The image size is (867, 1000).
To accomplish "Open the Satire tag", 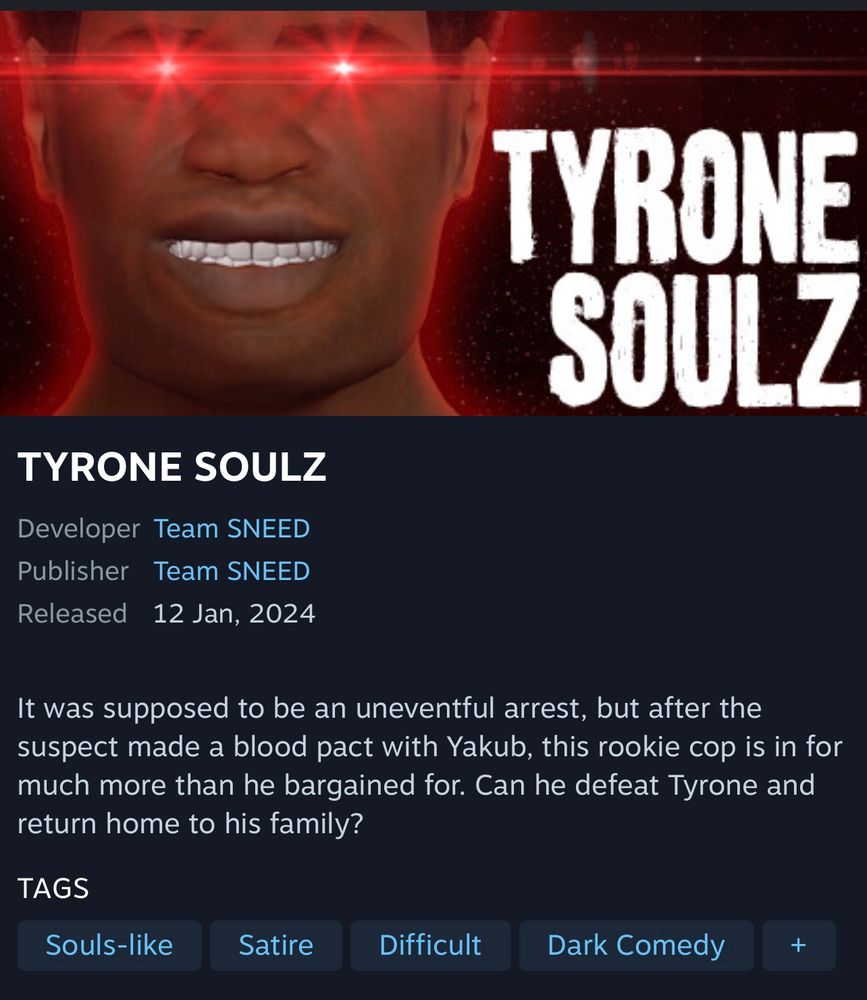I will pos(276,945).
